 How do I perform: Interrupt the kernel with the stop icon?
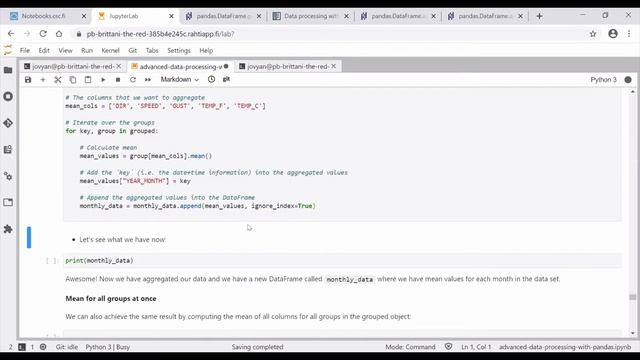[118, 80]
